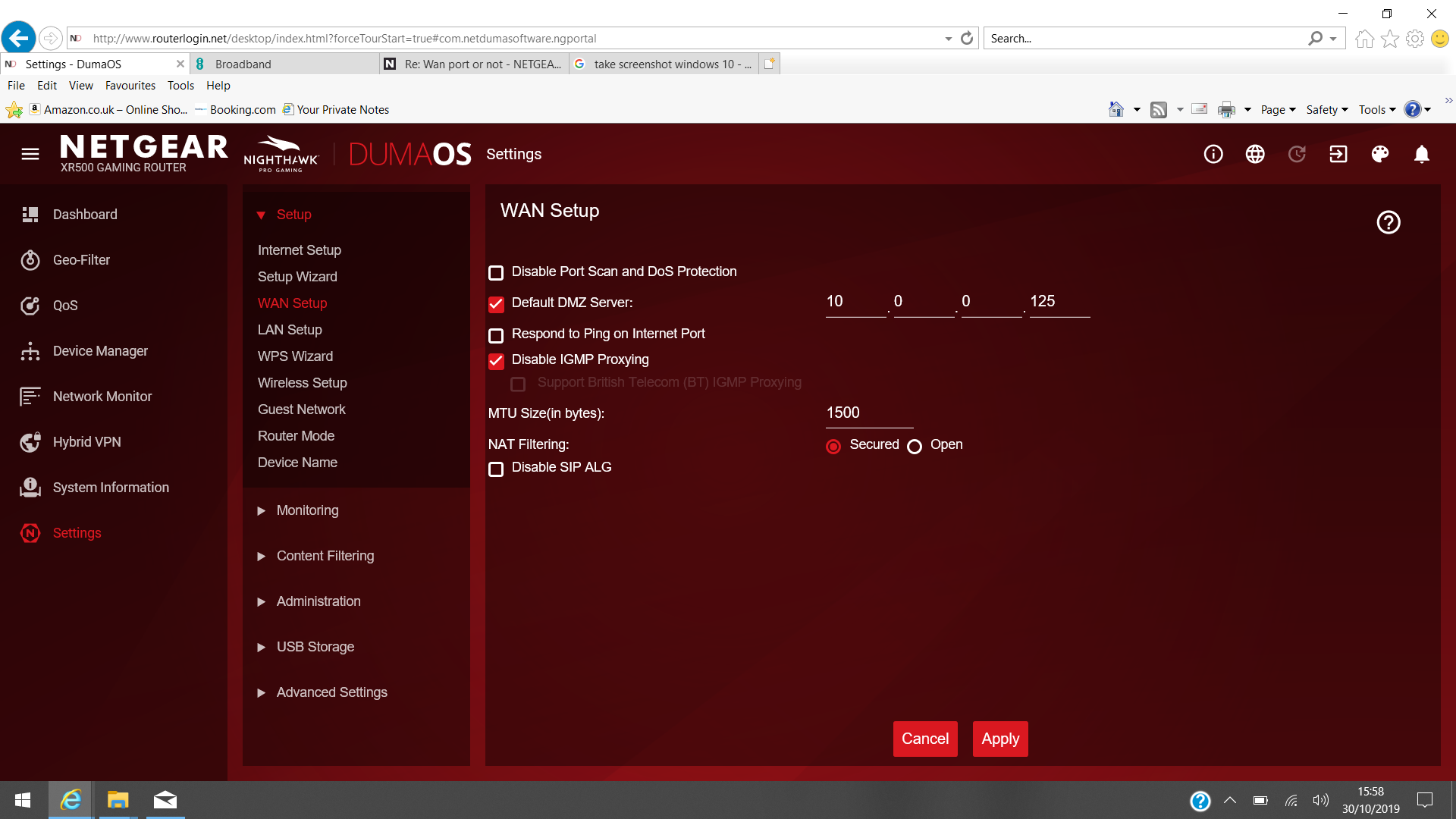Click the notifications bell icon
This screenshot has height=819, width=1456.
1422,154
